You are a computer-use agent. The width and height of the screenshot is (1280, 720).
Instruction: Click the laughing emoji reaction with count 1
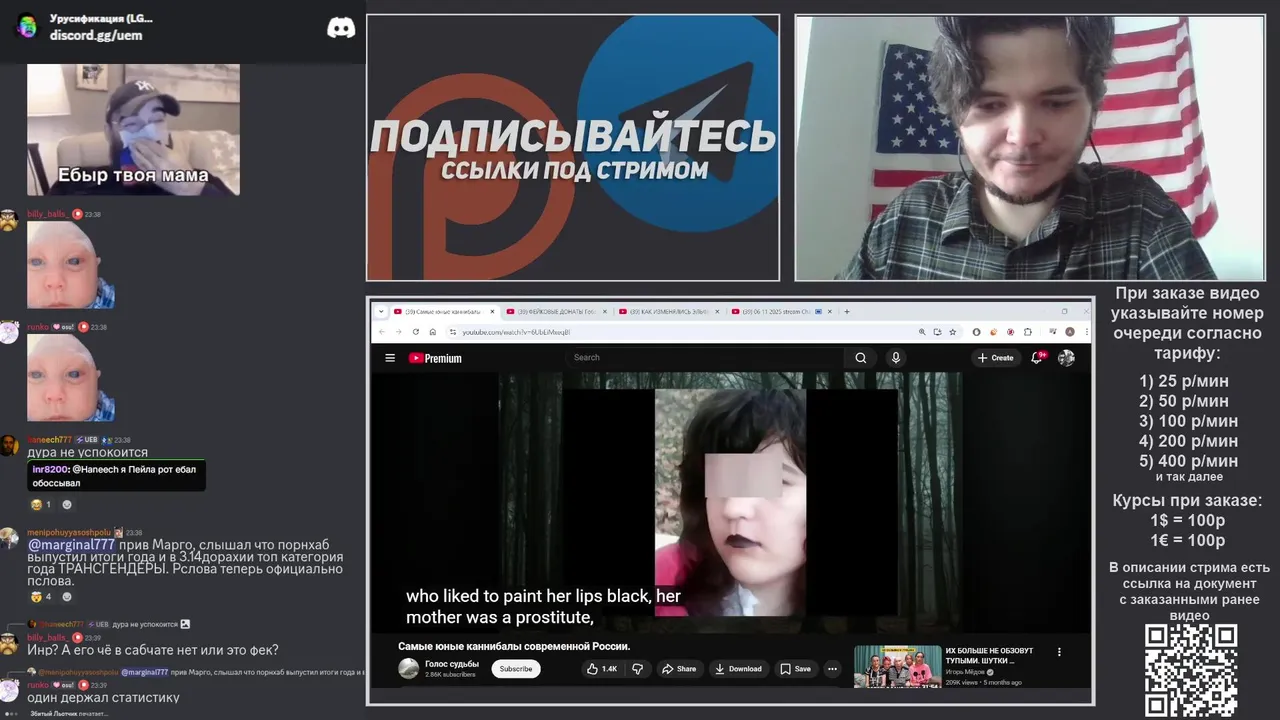[x=41, y=505]
